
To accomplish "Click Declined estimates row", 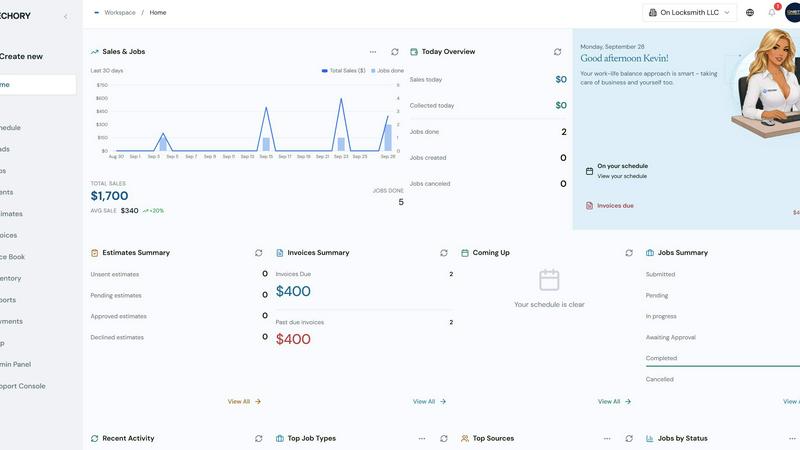I will click(179, 337).
